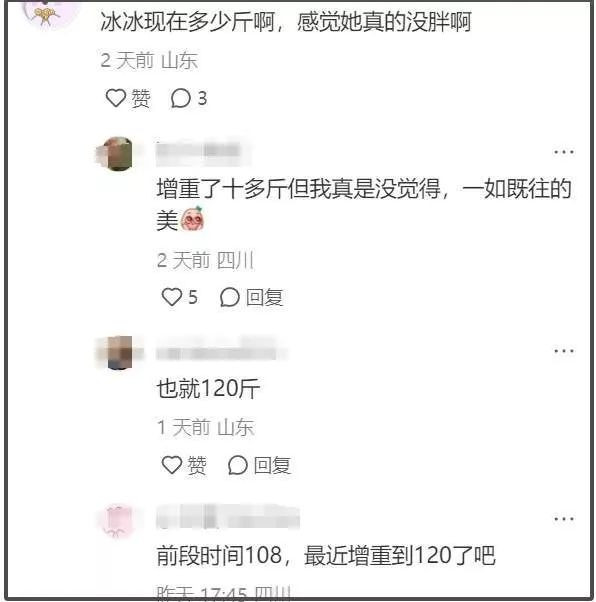
Task: Like the 也就120斤 reply
Action: [172, 465]
